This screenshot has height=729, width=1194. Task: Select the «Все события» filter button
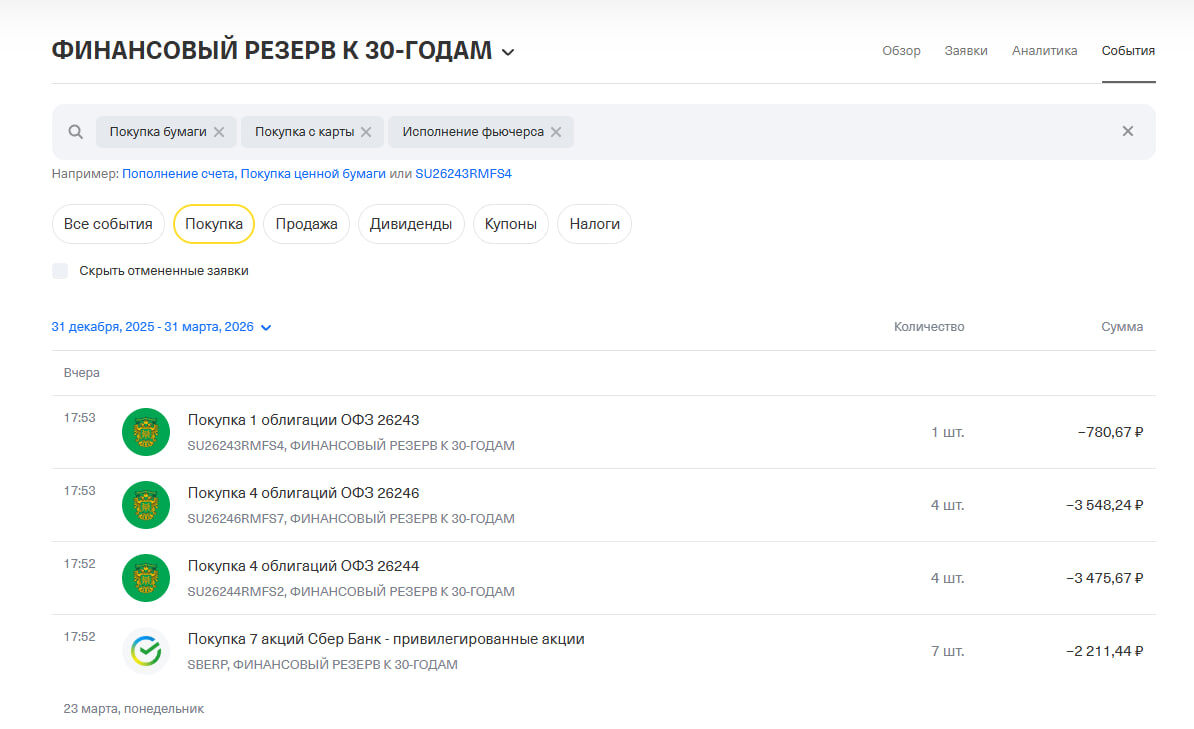[x=108, y=224]
